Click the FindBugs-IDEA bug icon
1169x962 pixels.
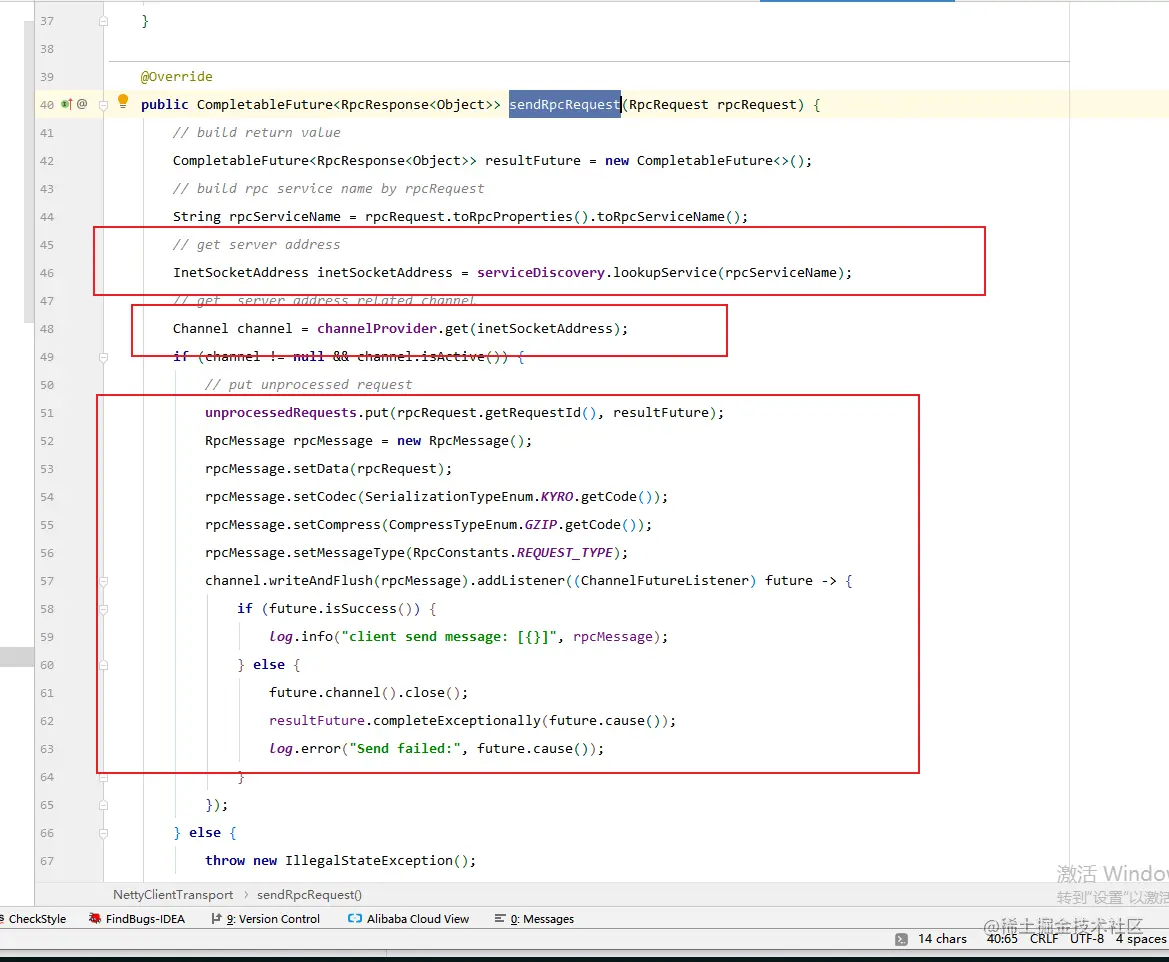[95, 919]
